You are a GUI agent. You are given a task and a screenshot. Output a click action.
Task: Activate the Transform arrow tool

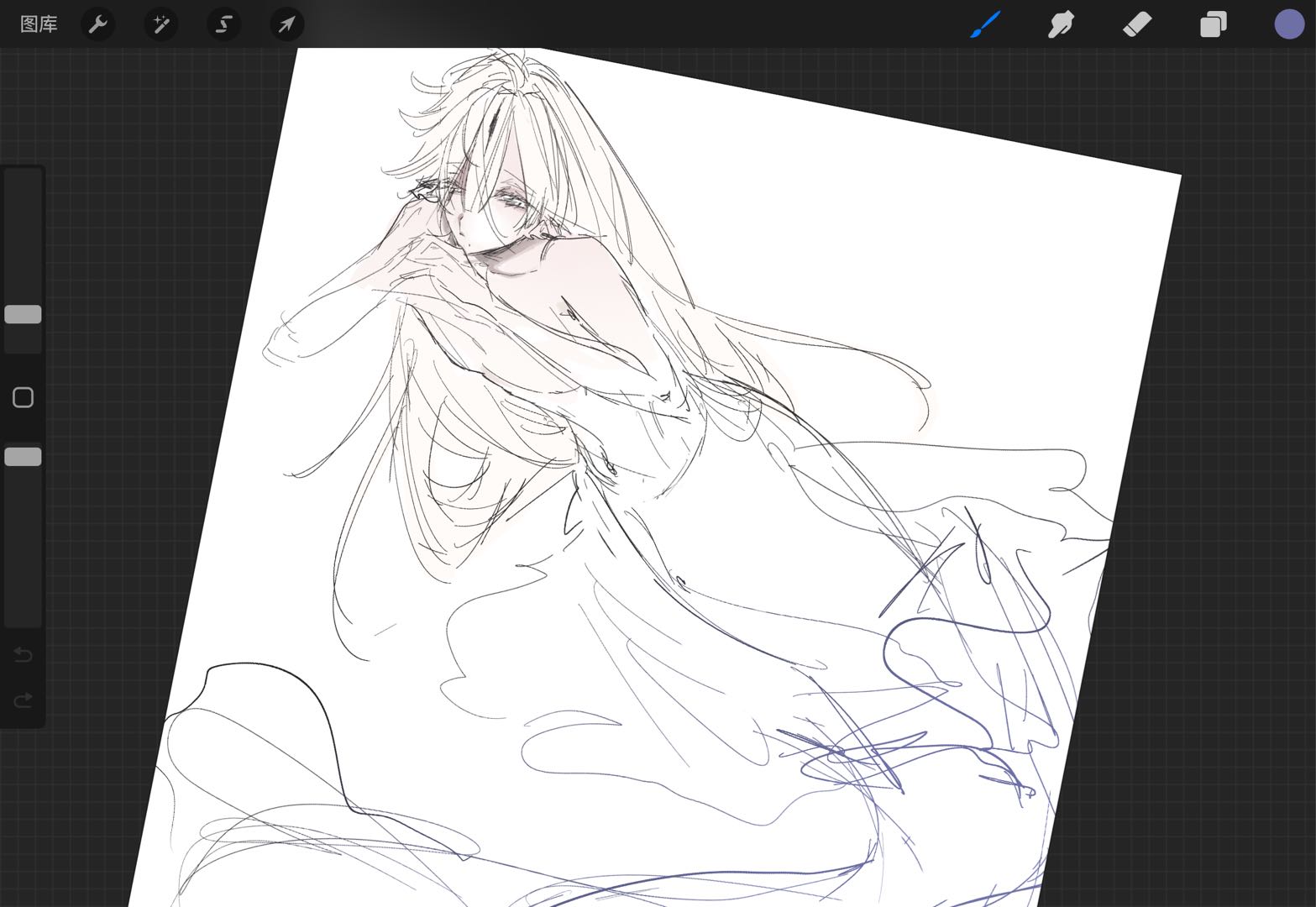[287, 24]
